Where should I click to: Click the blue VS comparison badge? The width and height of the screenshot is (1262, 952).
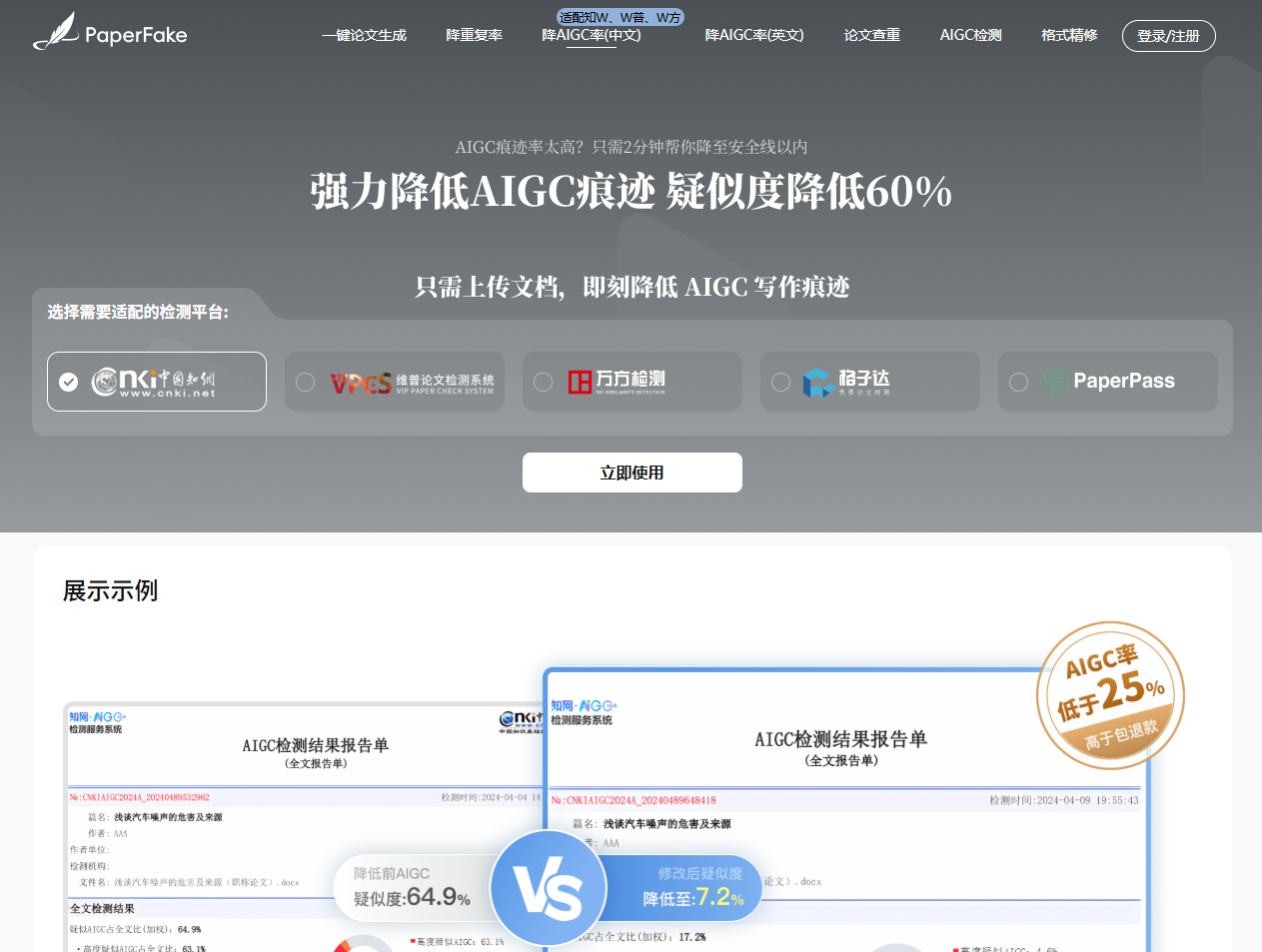click(549, 888)
